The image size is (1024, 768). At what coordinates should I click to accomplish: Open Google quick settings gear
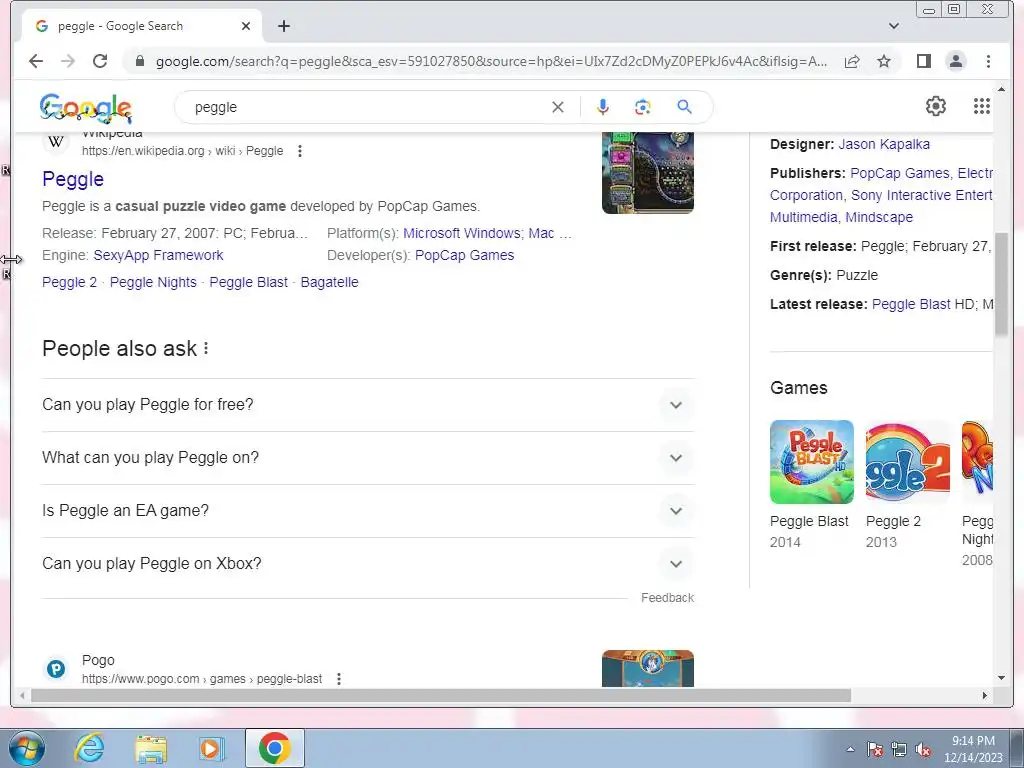coord(936,106)
